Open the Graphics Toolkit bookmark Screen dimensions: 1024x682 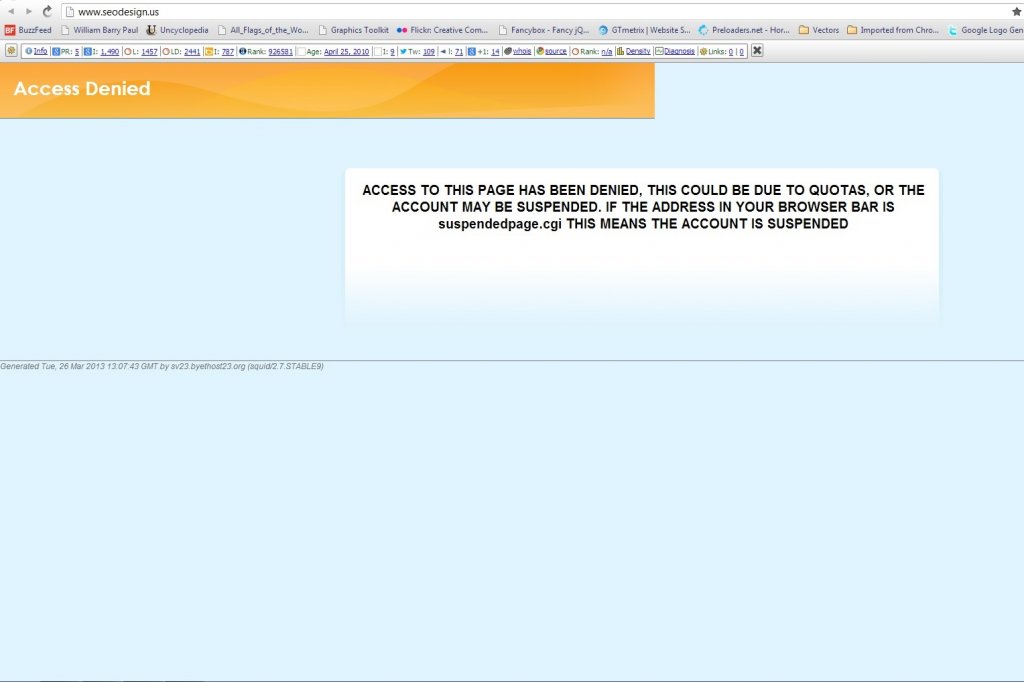[353, 30]
